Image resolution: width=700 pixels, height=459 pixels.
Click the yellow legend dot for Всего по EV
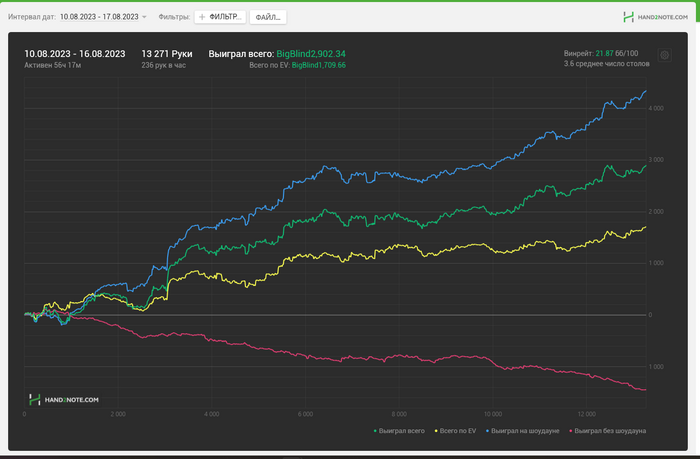pos(436,431)
